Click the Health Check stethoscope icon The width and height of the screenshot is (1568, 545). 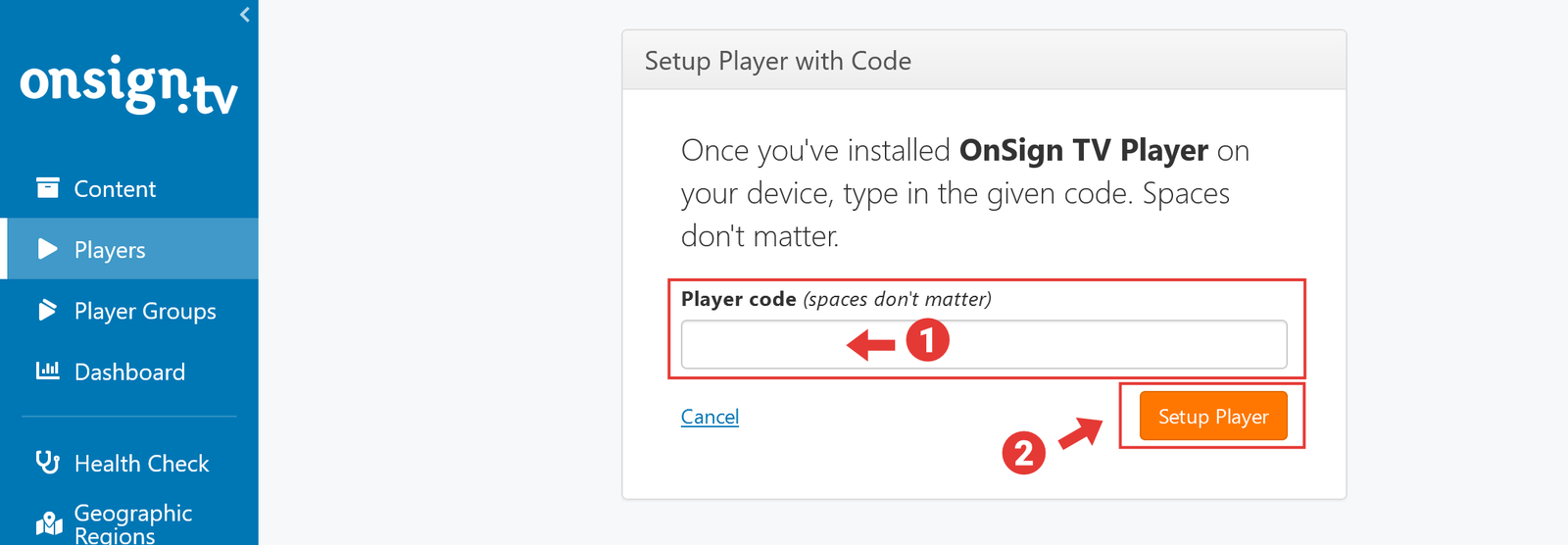point(47,462)
